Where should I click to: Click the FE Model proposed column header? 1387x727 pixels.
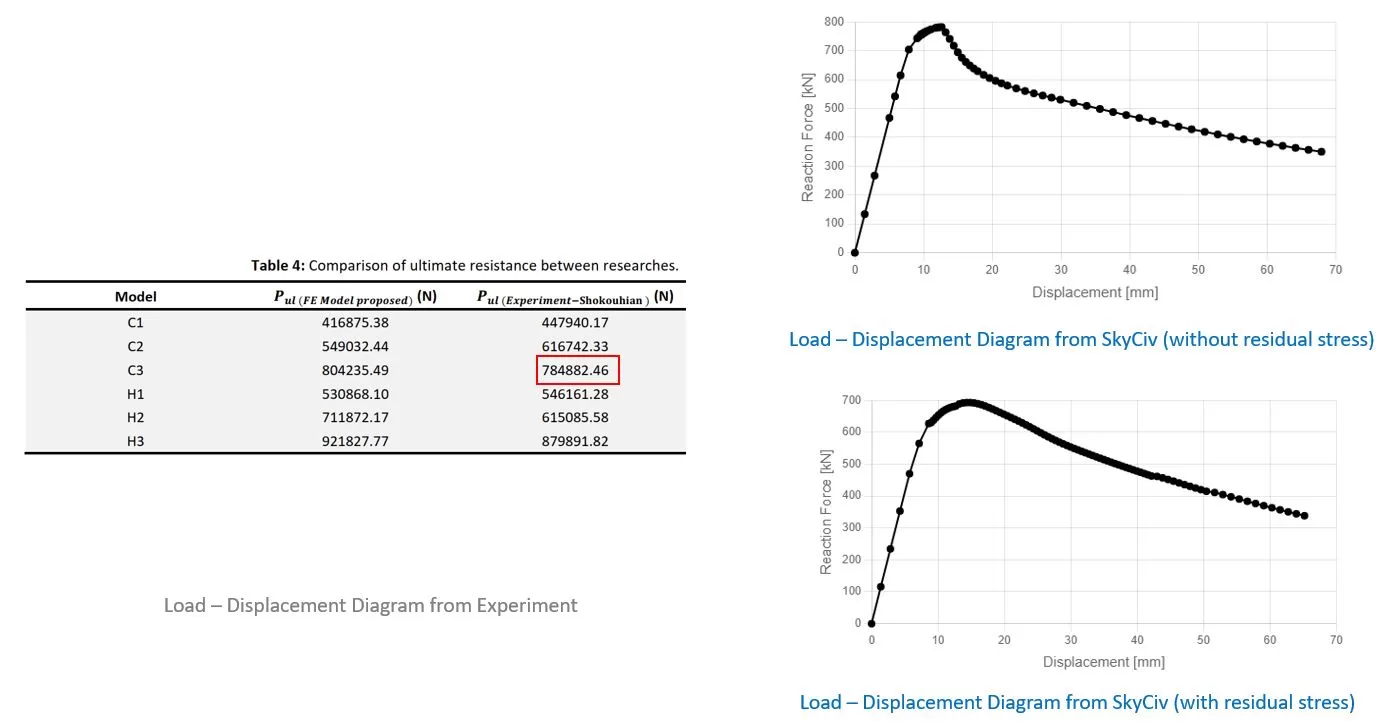(355, 297)
